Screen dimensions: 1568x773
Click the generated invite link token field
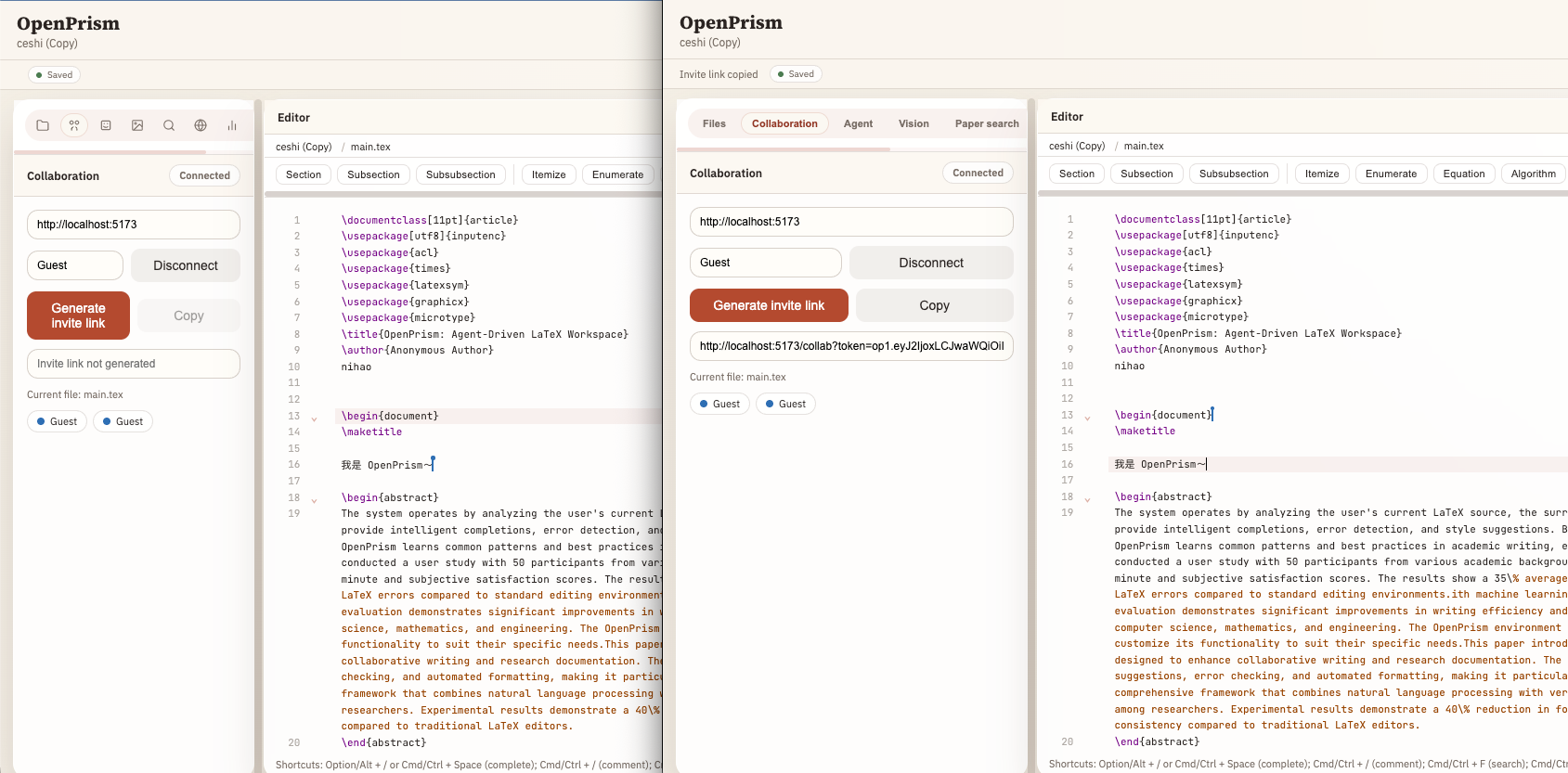851,346
